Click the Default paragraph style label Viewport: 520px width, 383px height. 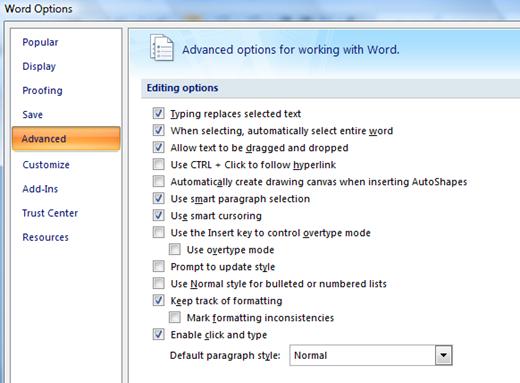pyautogui.click(x=225, y=356)
